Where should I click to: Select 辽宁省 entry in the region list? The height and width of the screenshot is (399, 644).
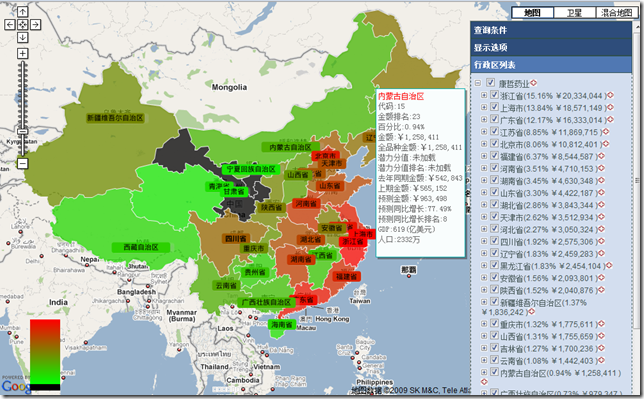click(x=548, y=254)
